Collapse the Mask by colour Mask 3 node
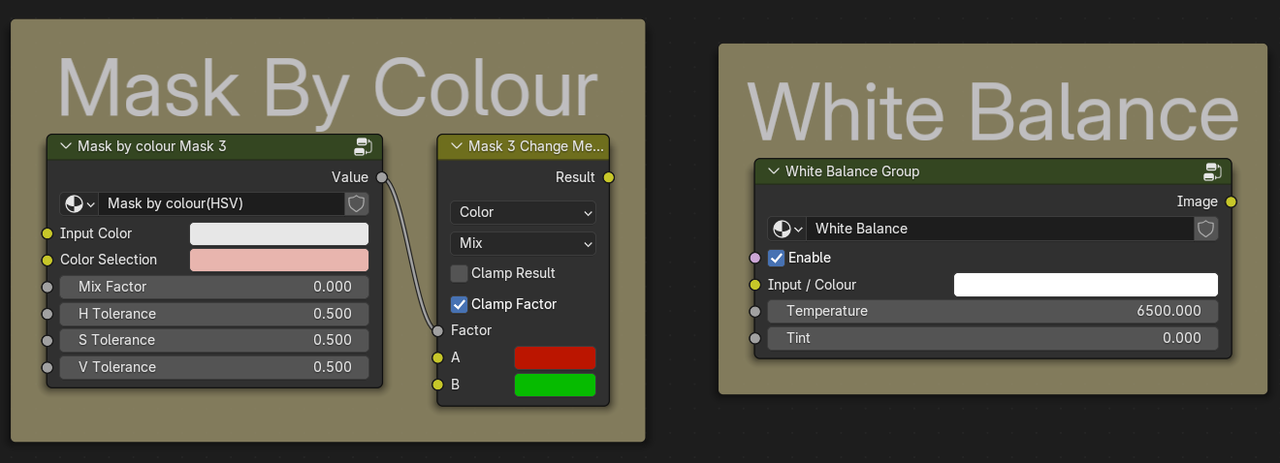The height and width of the screenshot is (463, 1280). (66, 146)
